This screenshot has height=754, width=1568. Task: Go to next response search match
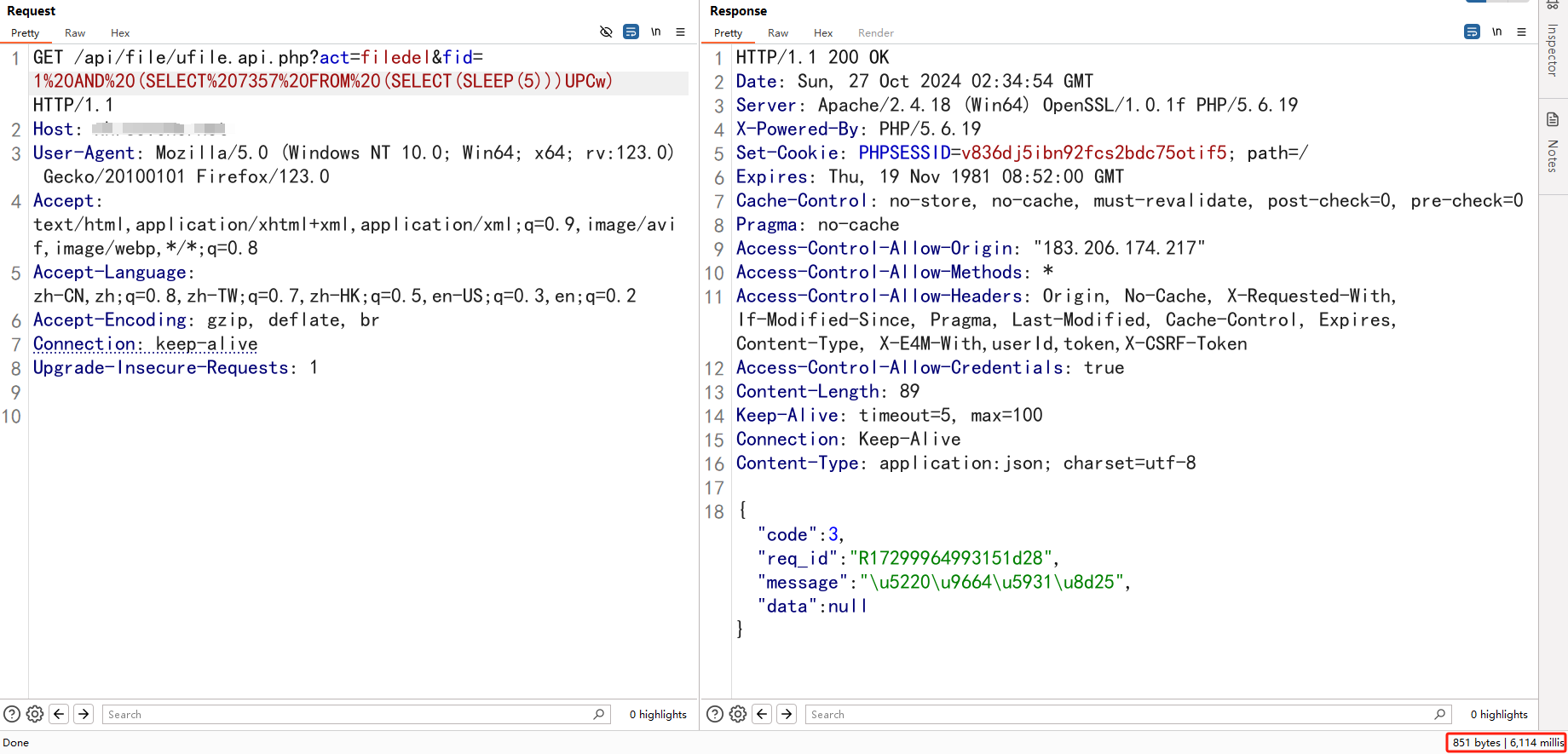click(x=787, y=714)
